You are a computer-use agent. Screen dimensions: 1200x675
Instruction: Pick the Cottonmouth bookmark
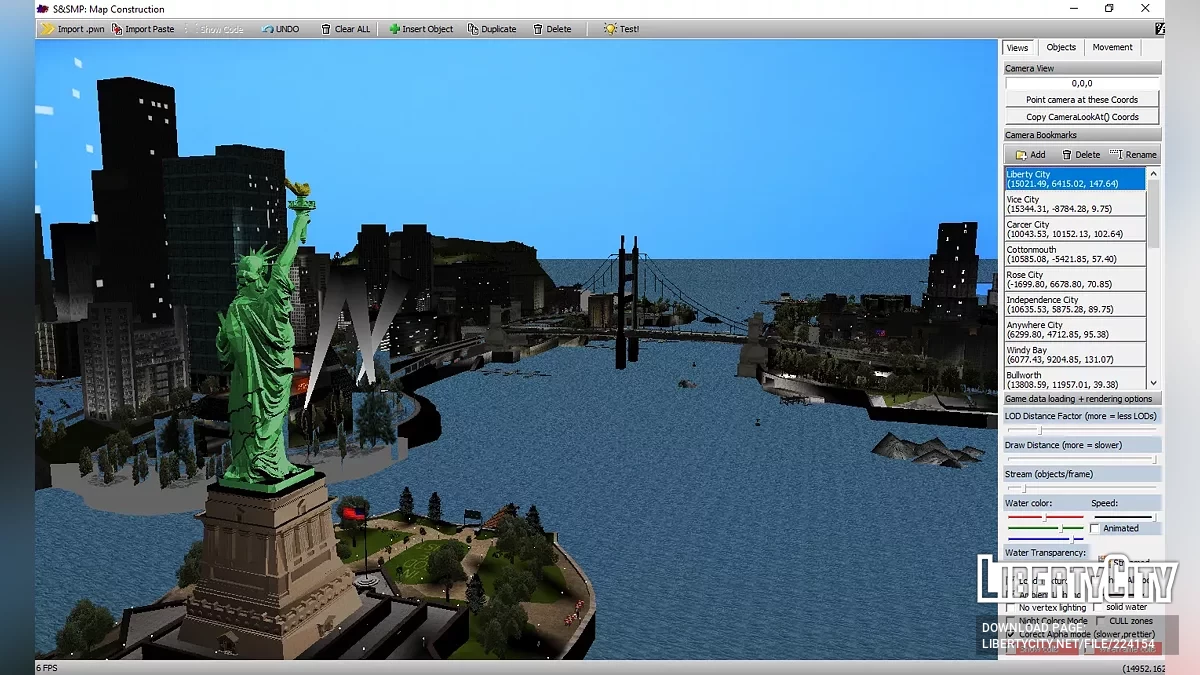pyautogui.click(x=1075, y=254)
